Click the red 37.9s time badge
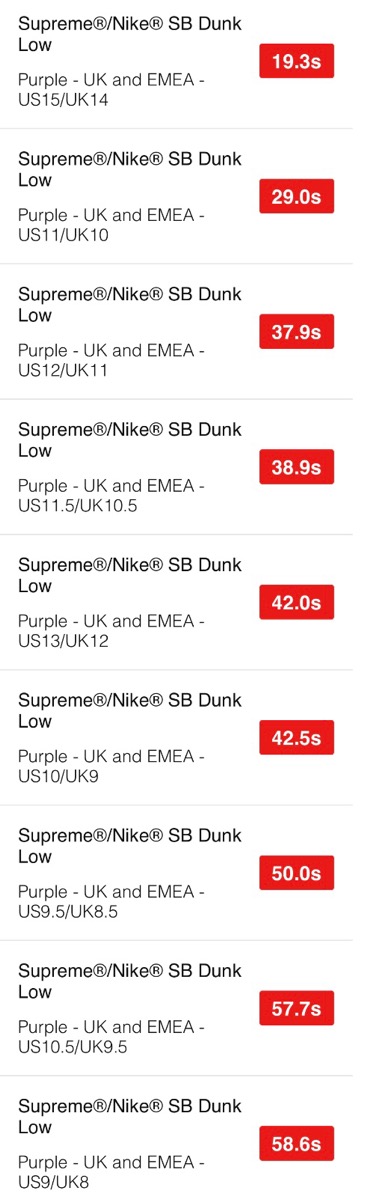Screen dimensions: 365x1200 (296, 332)
